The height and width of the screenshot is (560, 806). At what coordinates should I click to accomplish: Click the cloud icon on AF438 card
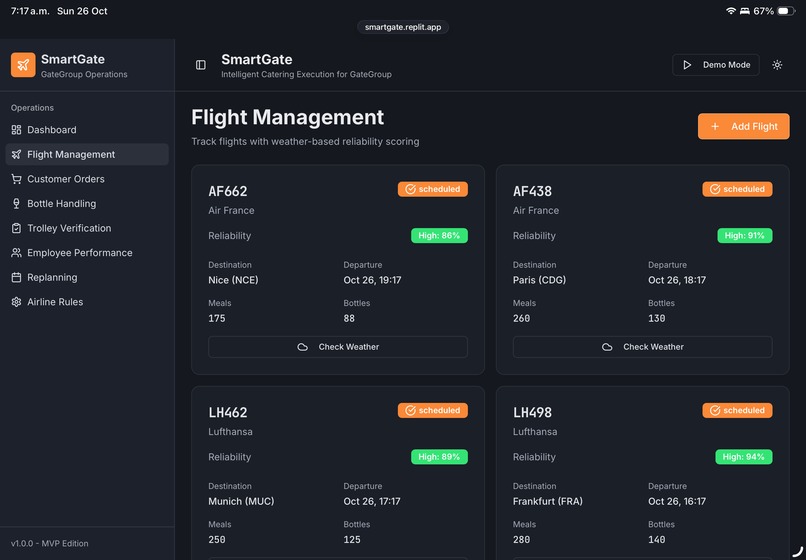pyautogui.click(x=608, y=347)
